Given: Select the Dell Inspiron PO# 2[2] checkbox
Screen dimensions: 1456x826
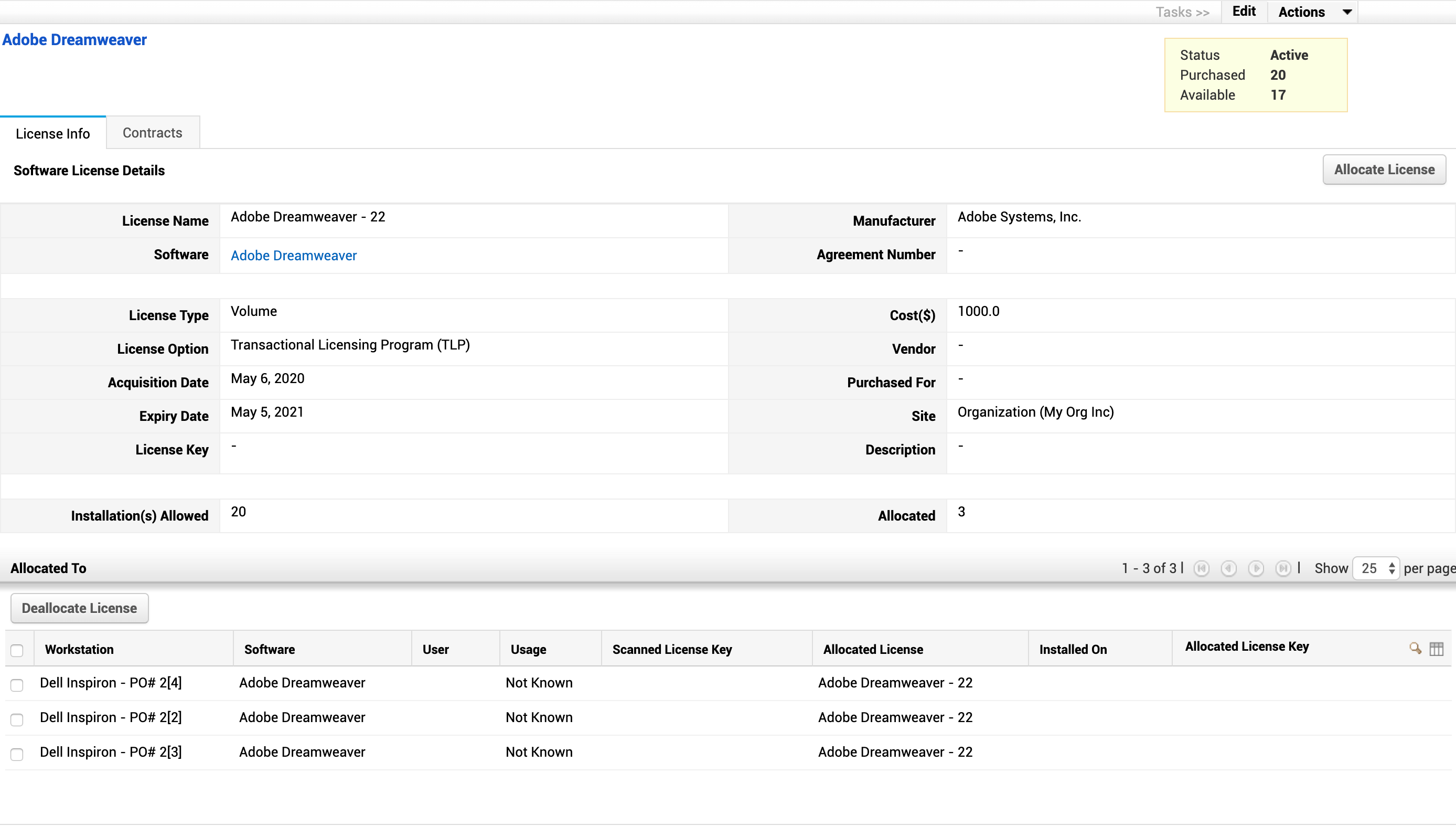Looking at the screenshot, I should (x=17, y=719).
